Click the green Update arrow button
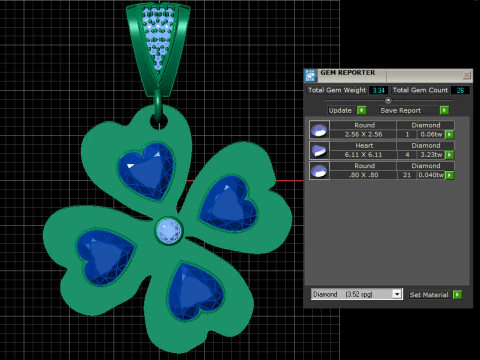This screenshot has width=480, height=360. 361,110
